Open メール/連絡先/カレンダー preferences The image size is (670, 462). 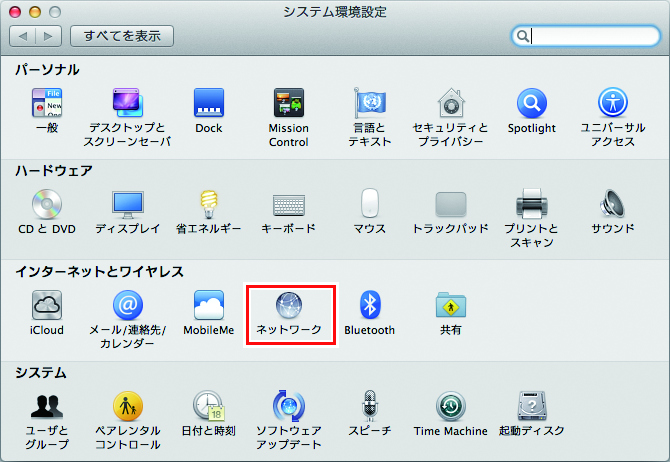click(x=127, y=305)
